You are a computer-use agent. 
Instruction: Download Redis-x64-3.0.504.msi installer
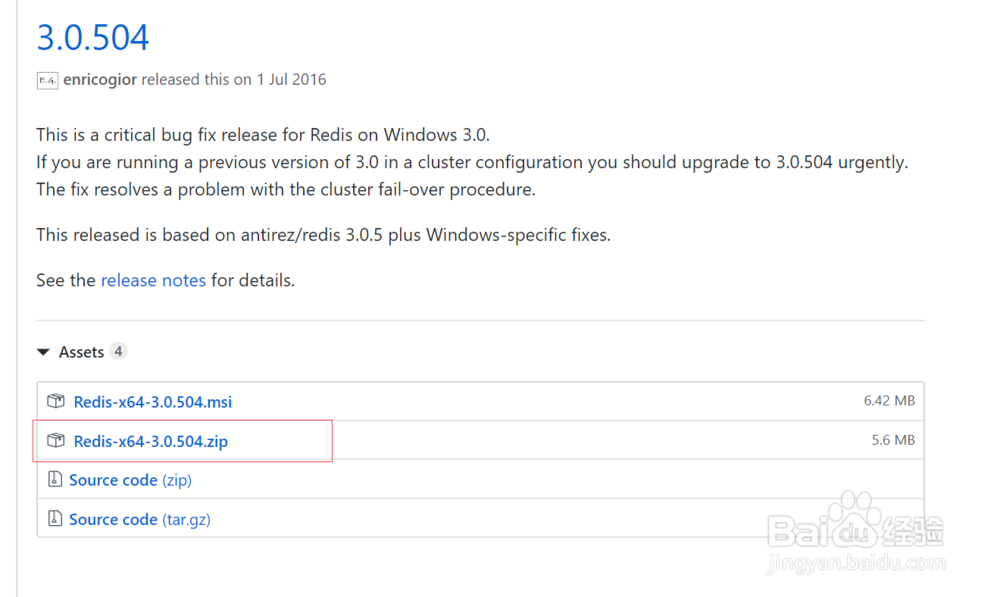point(152,402)
